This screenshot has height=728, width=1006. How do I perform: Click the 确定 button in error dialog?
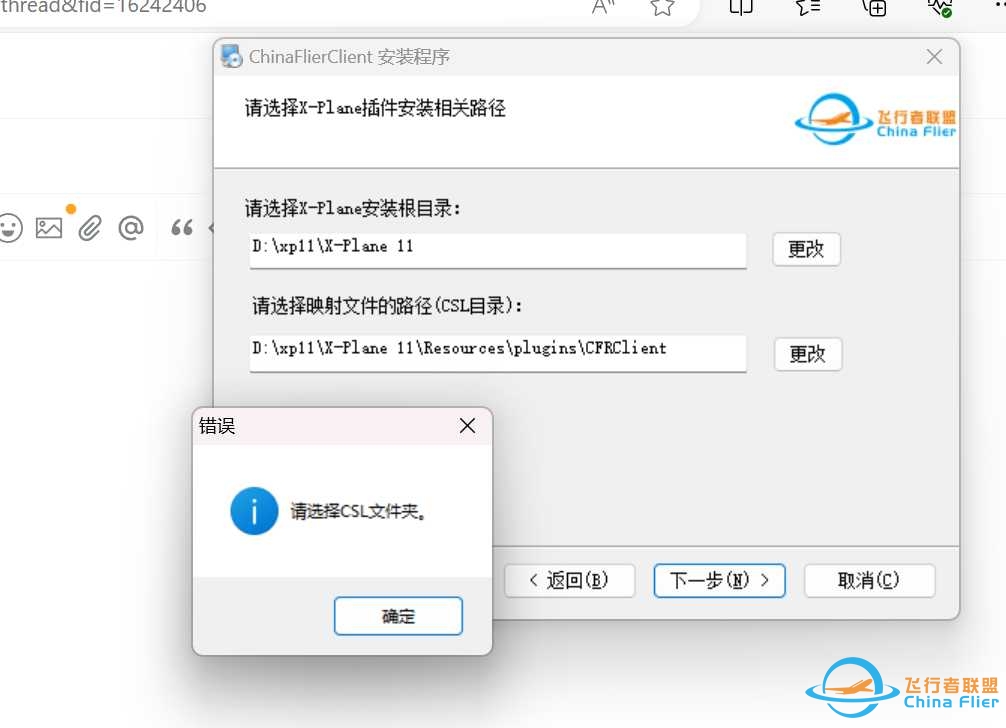tap(398, 616)
